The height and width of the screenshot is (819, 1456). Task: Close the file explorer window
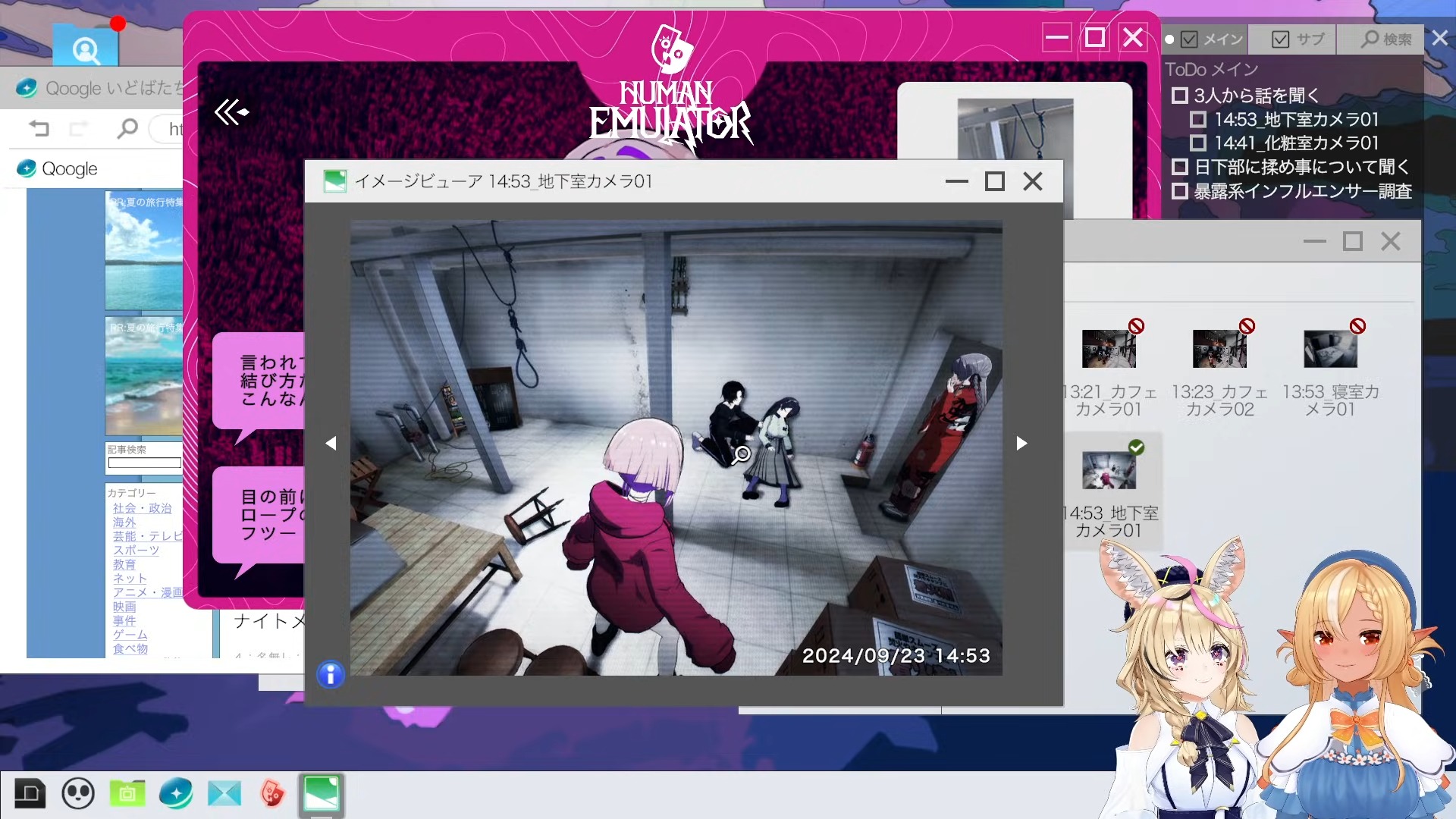tap(1390, 241)
